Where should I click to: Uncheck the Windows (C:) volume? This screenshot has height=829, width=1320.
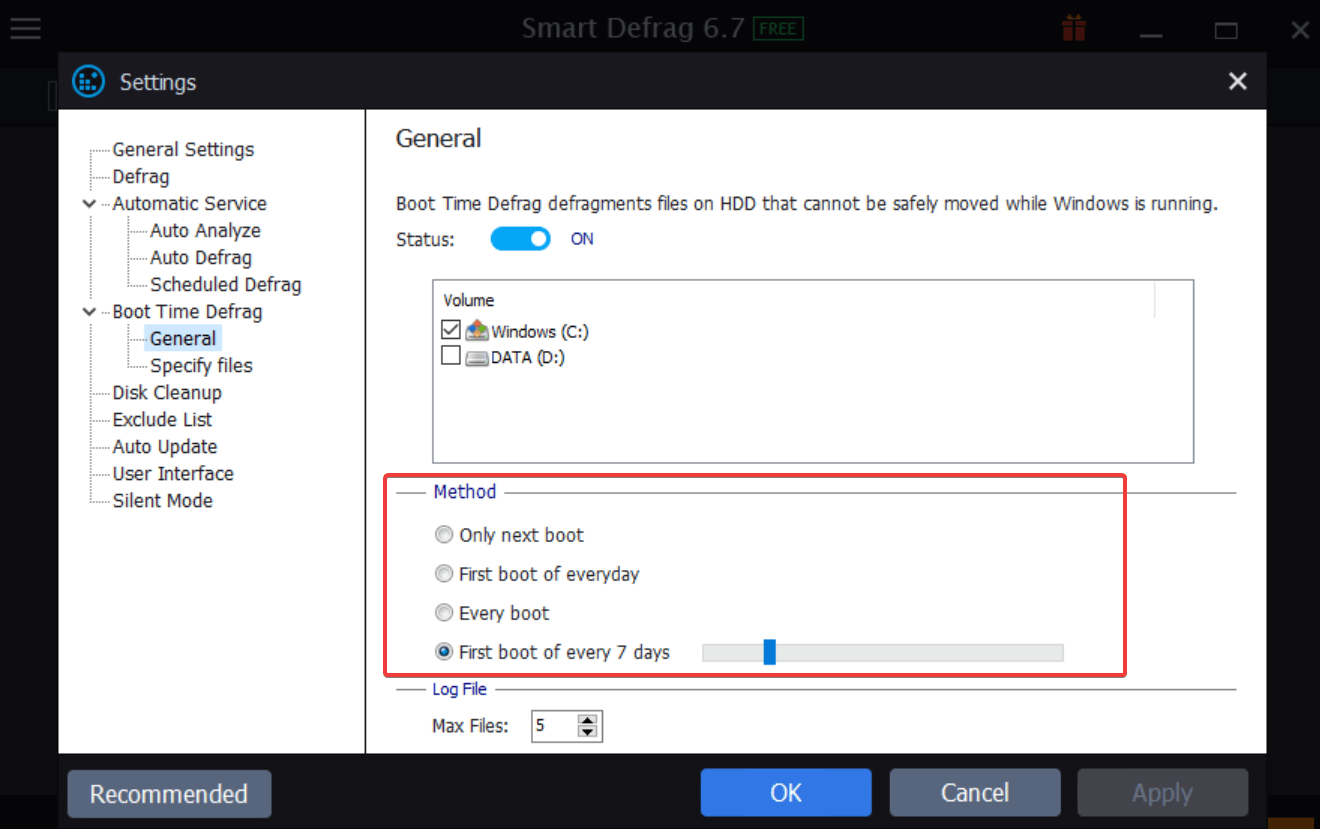point(450,330)
